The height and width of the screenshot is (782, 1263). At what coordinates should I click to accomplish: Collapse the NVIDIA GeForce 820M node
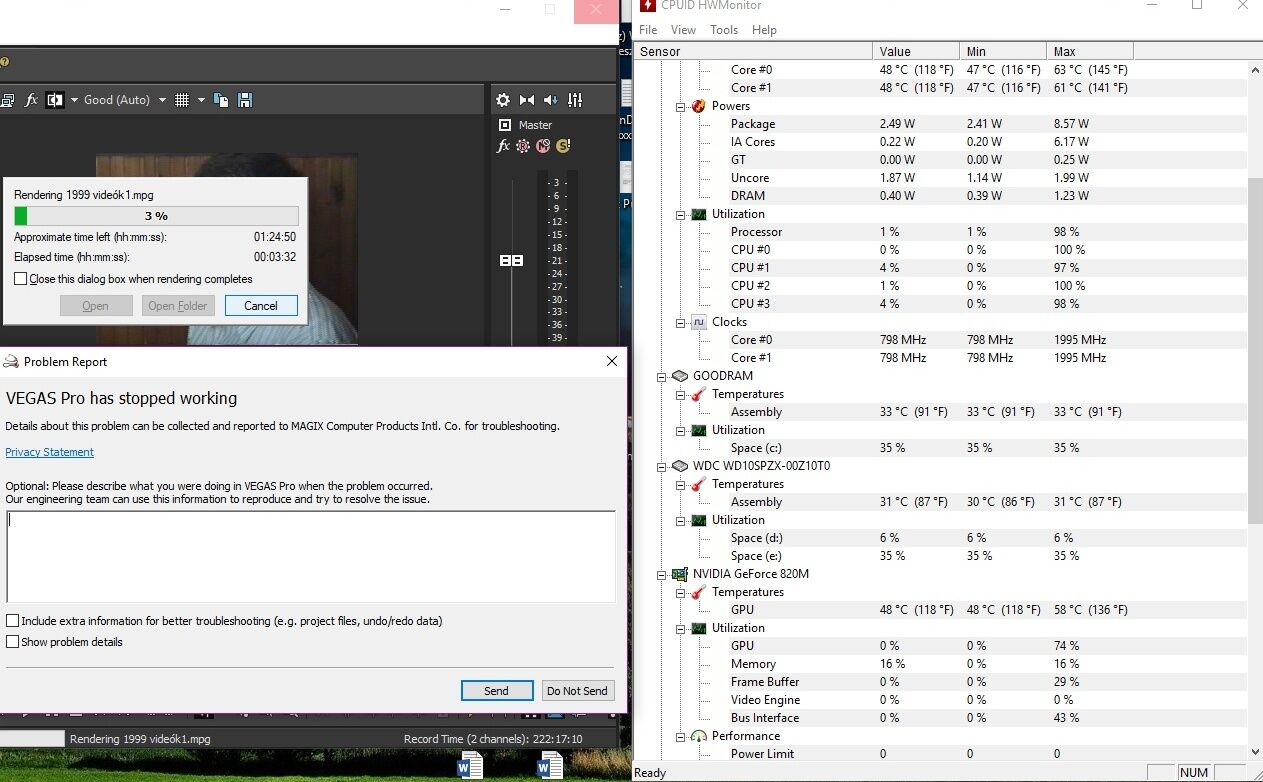pos(661,574)
